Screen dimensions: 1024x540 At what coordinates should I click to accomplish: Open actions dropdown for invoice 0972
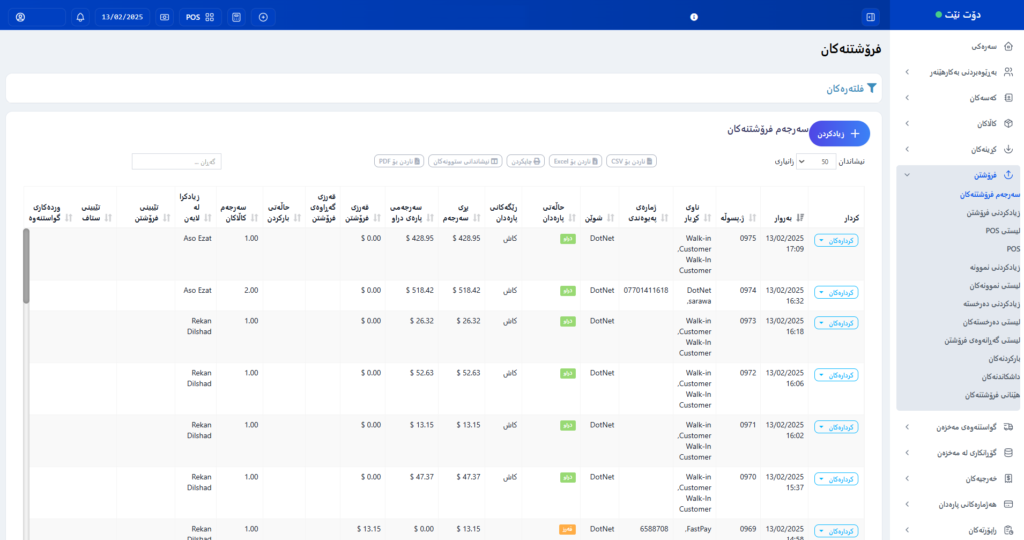tap(836, 375)
